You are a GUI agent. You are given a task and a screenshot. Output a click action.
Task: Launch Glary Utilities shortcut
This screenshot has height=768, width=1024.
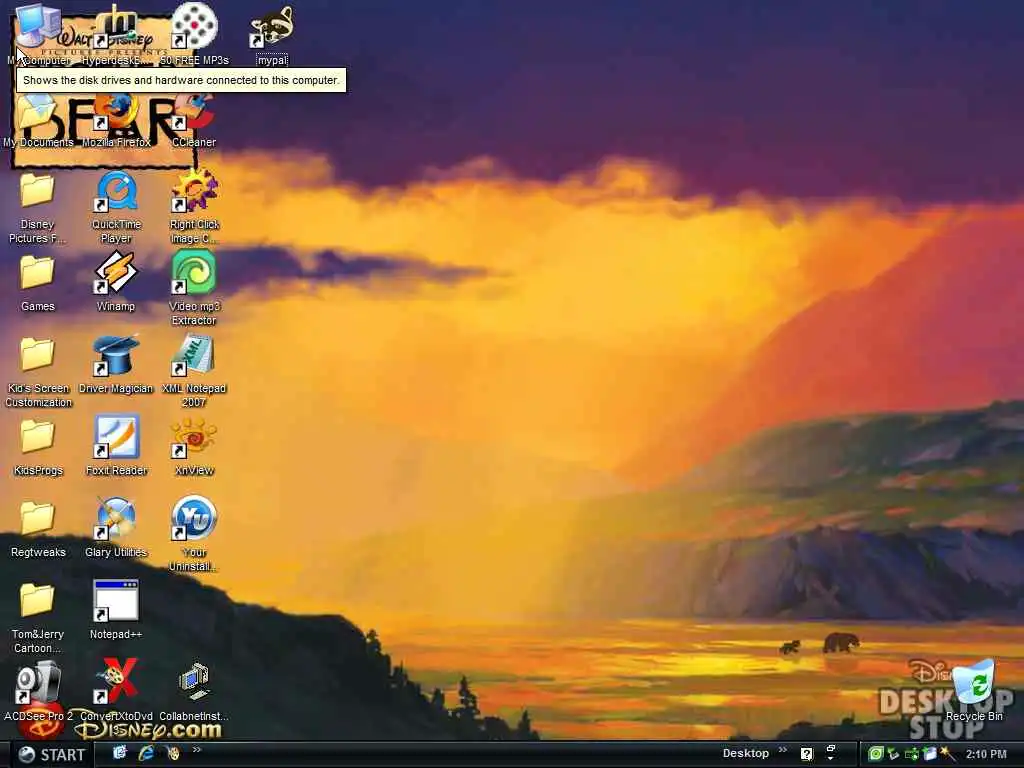coord(116,528)
